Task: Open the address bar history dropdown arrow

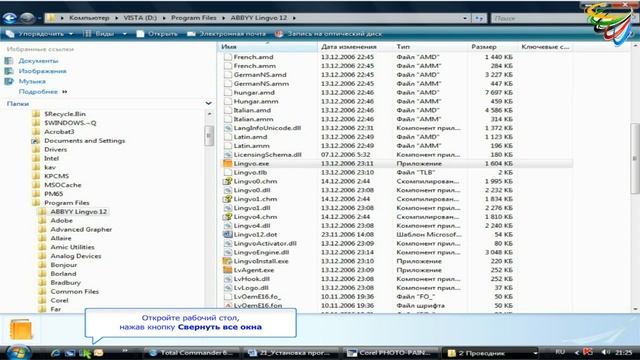Action: [465, 18]
